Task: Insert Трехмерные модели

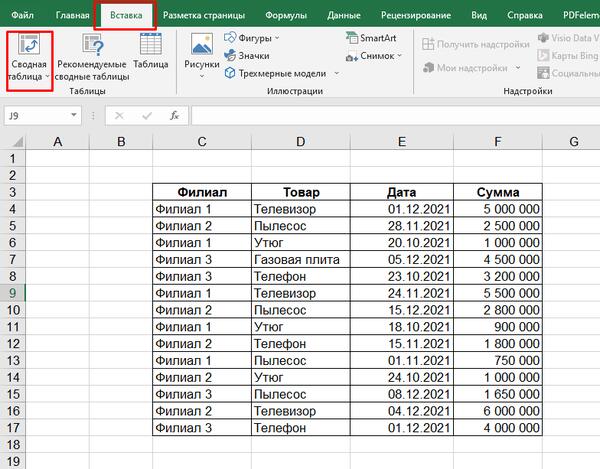Action: click(276, 73)
